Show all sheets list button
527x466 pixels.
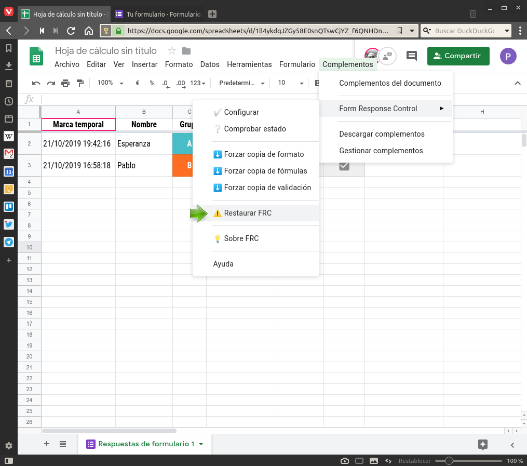coord(63,443)
